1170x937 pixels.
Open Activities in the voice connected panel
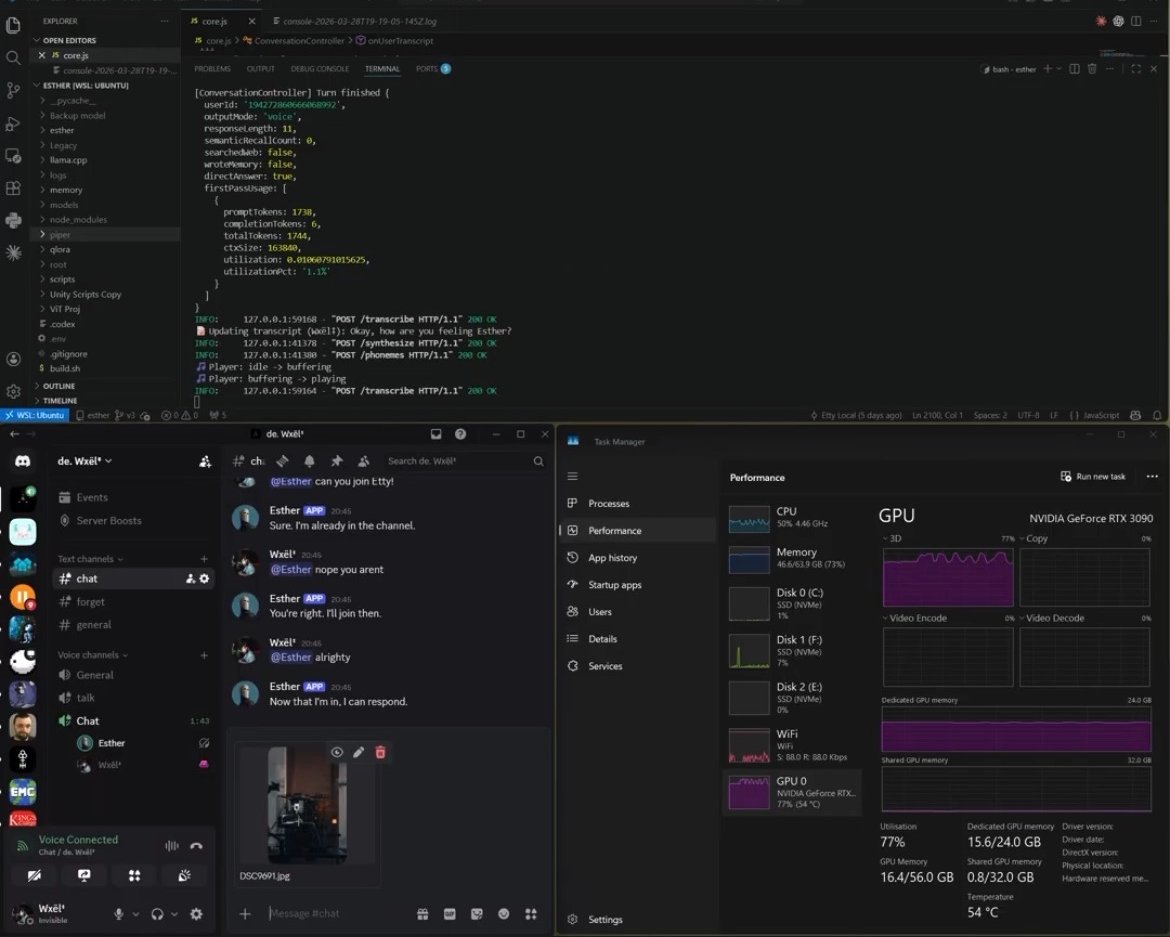tap(134, 875)
